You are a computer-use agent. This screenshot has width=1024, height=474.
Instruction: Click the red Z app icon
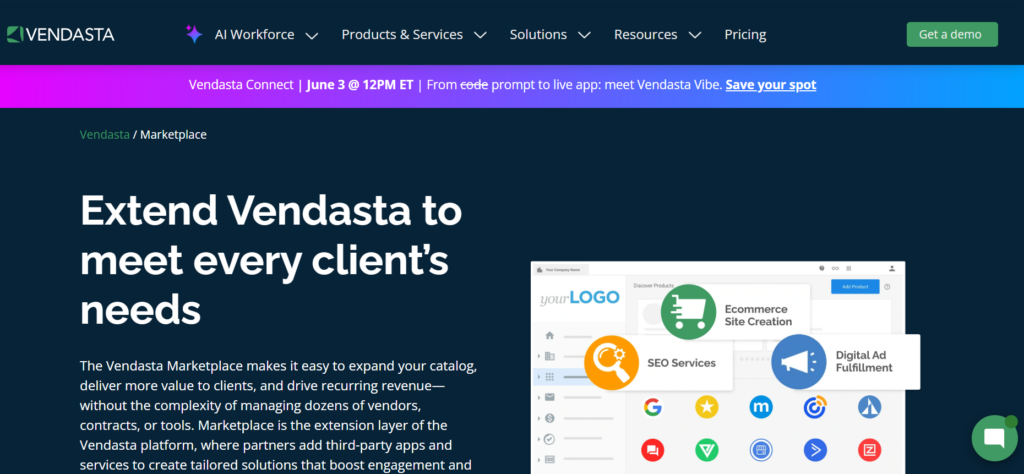click(x=869, y=450)
